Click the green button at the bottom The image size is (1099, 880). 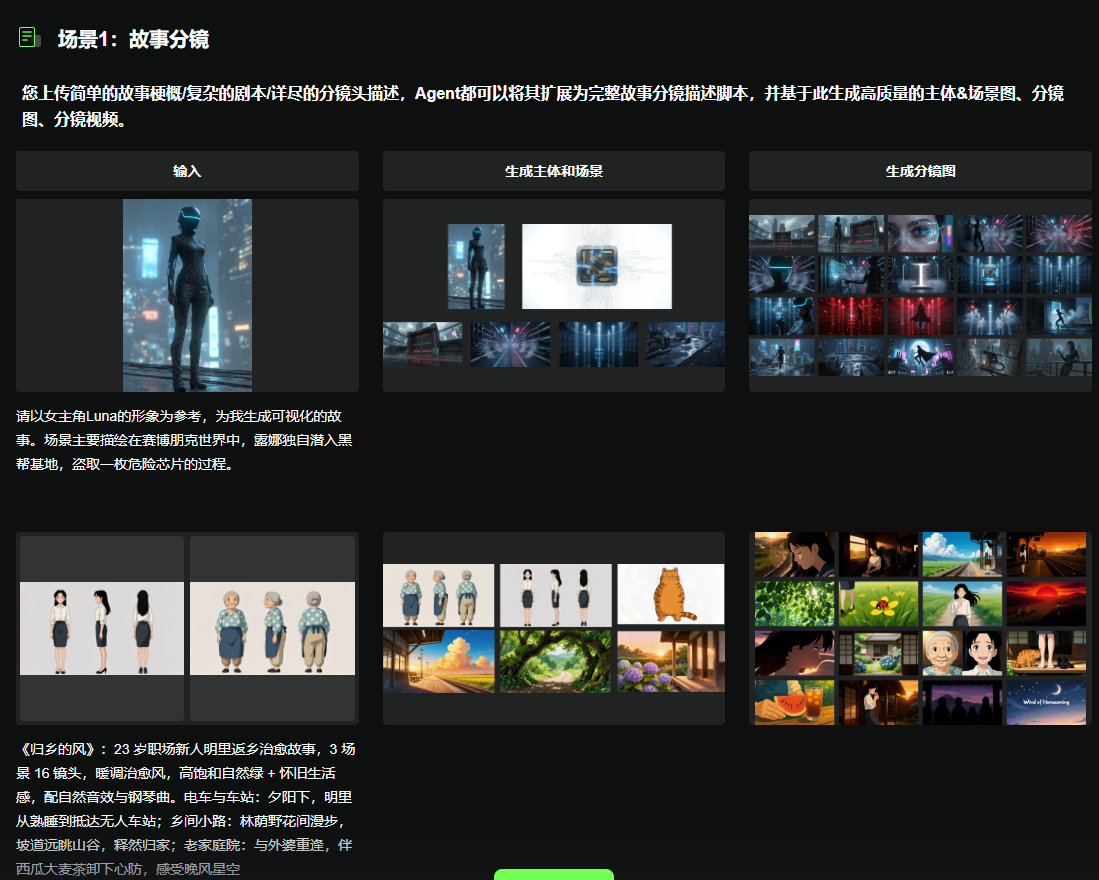pyautogui.click(x=553, y=874)
